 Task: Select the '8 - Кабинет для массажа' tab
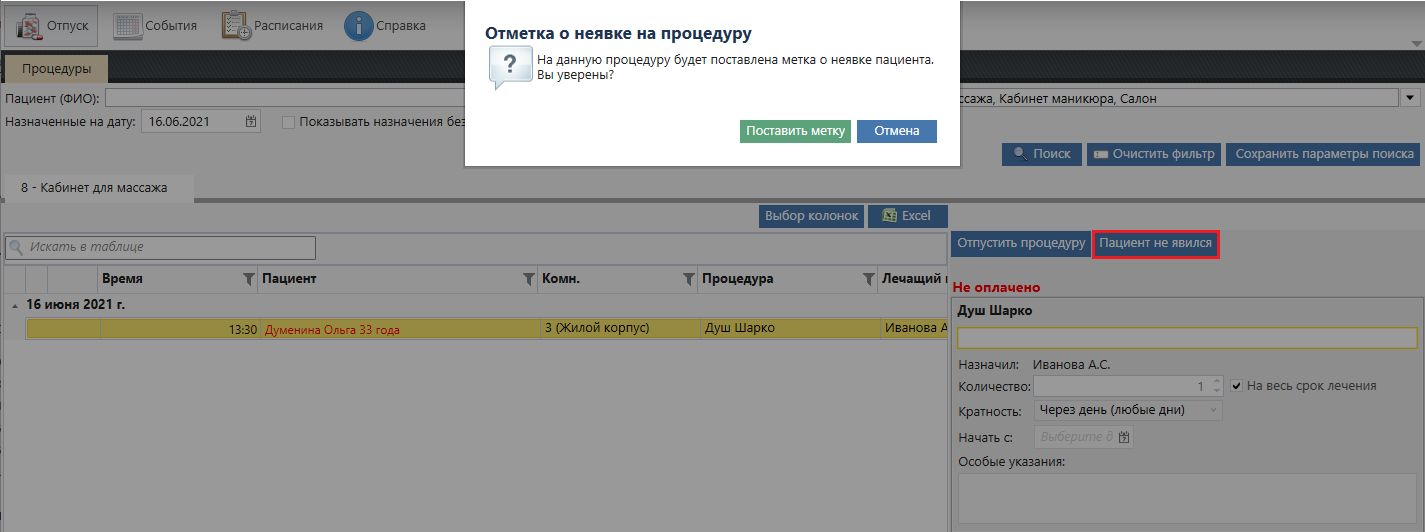click(94, 188)
